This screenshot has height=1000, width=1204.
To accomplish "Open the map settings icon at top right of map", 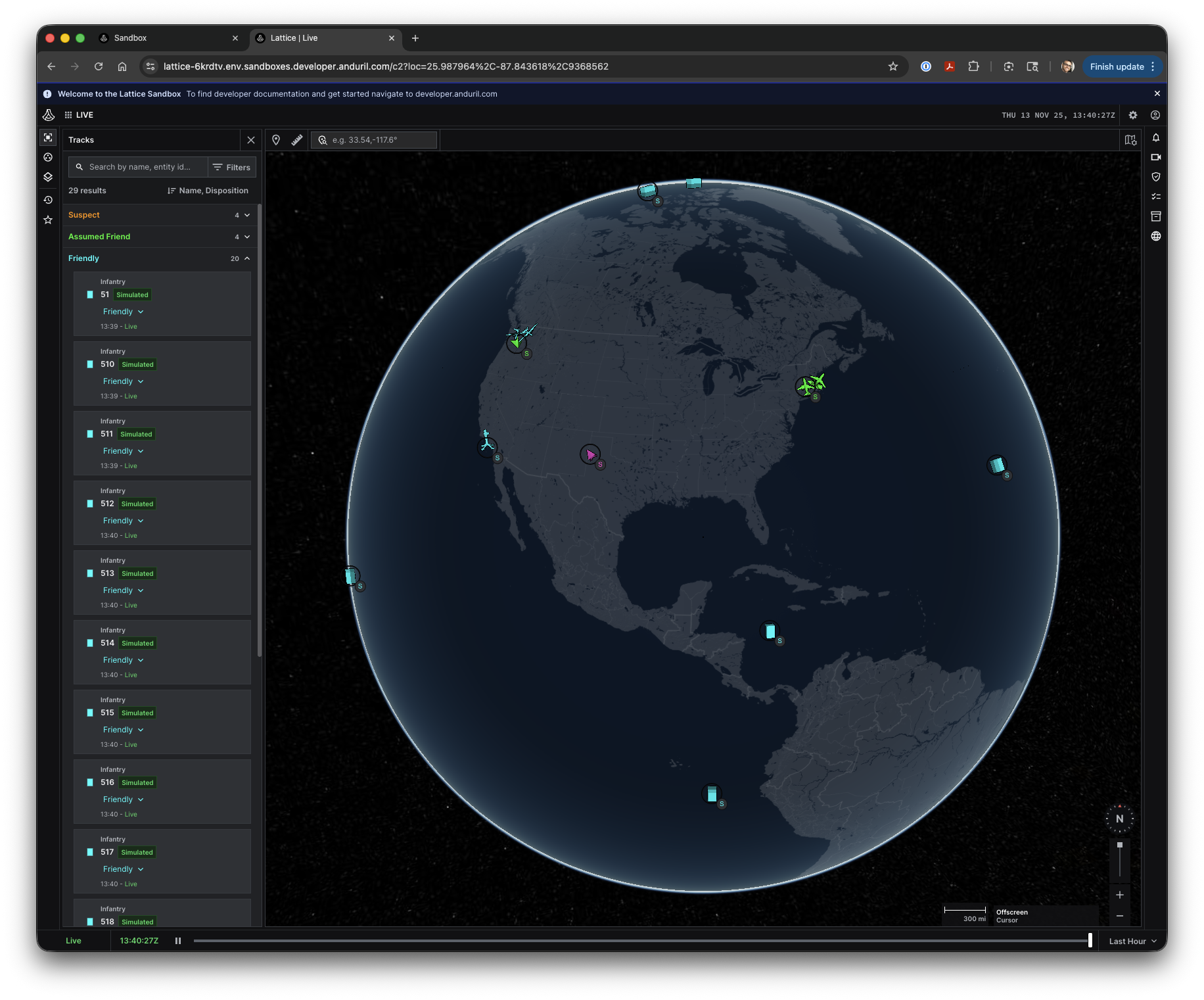I will [1130, 140].
